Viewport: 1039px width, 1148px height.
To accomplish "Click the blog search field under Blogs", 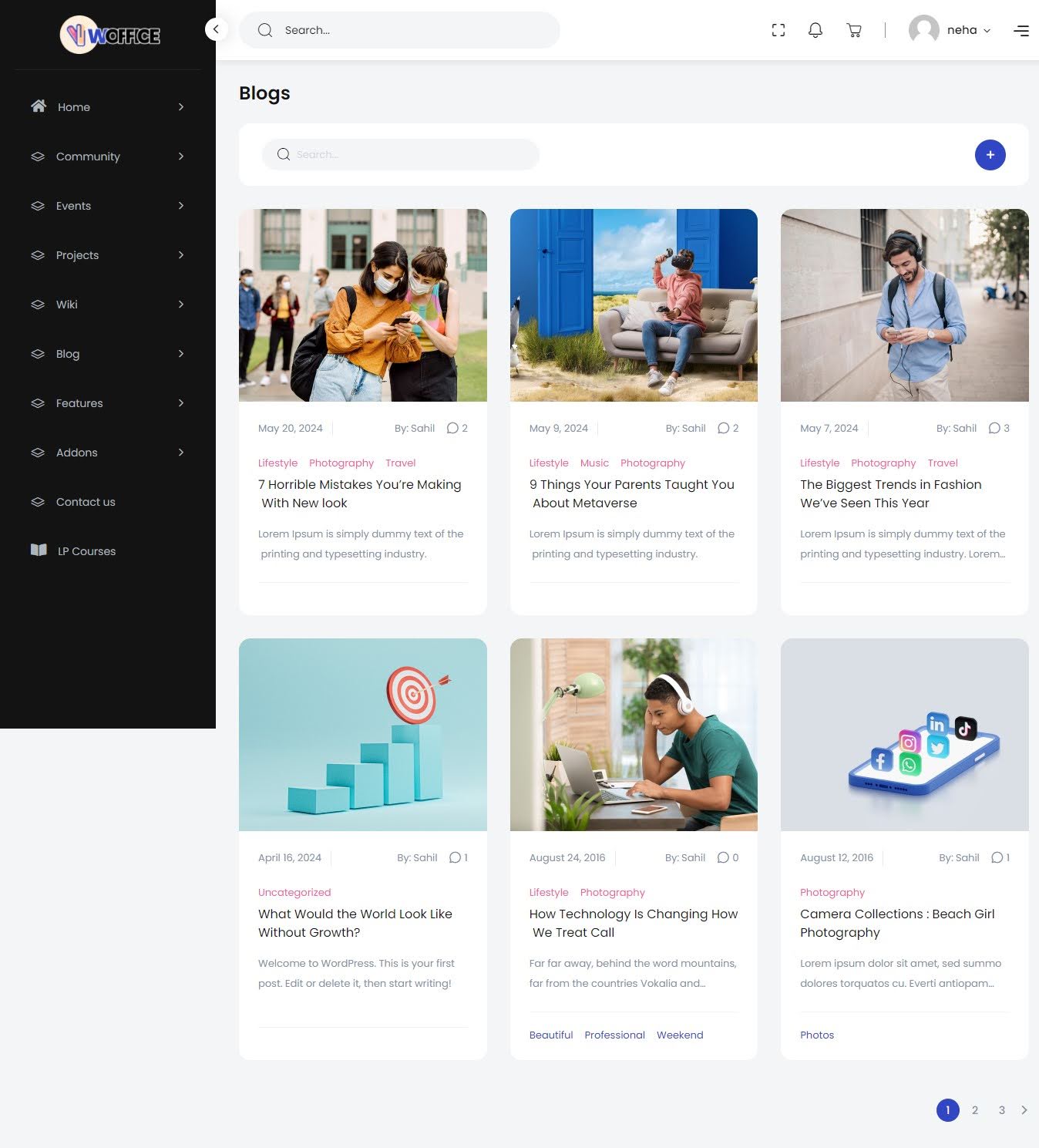I will pyautogui.click(x=401, y=154).
